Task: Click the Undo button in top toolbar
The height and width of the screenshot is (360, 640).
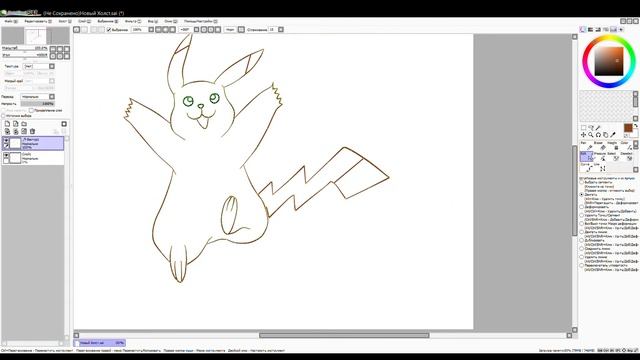Action: coord(76,29)
